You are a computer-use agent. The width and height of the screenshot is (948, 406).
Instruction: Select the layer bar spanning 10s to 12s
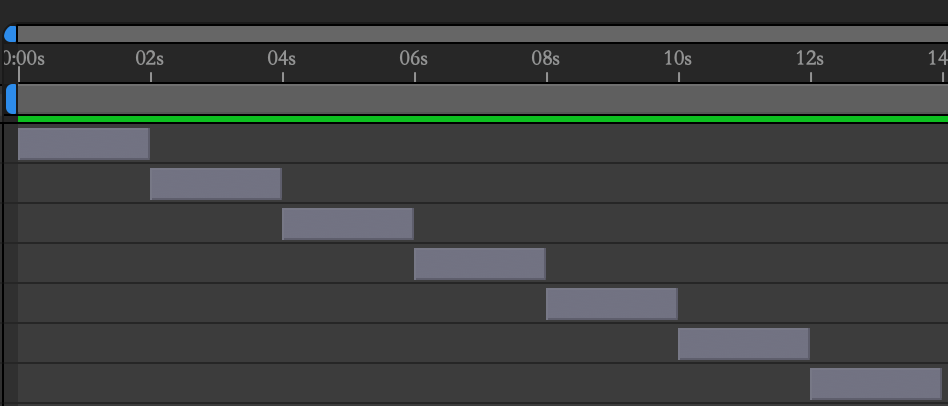coord(744,344)
